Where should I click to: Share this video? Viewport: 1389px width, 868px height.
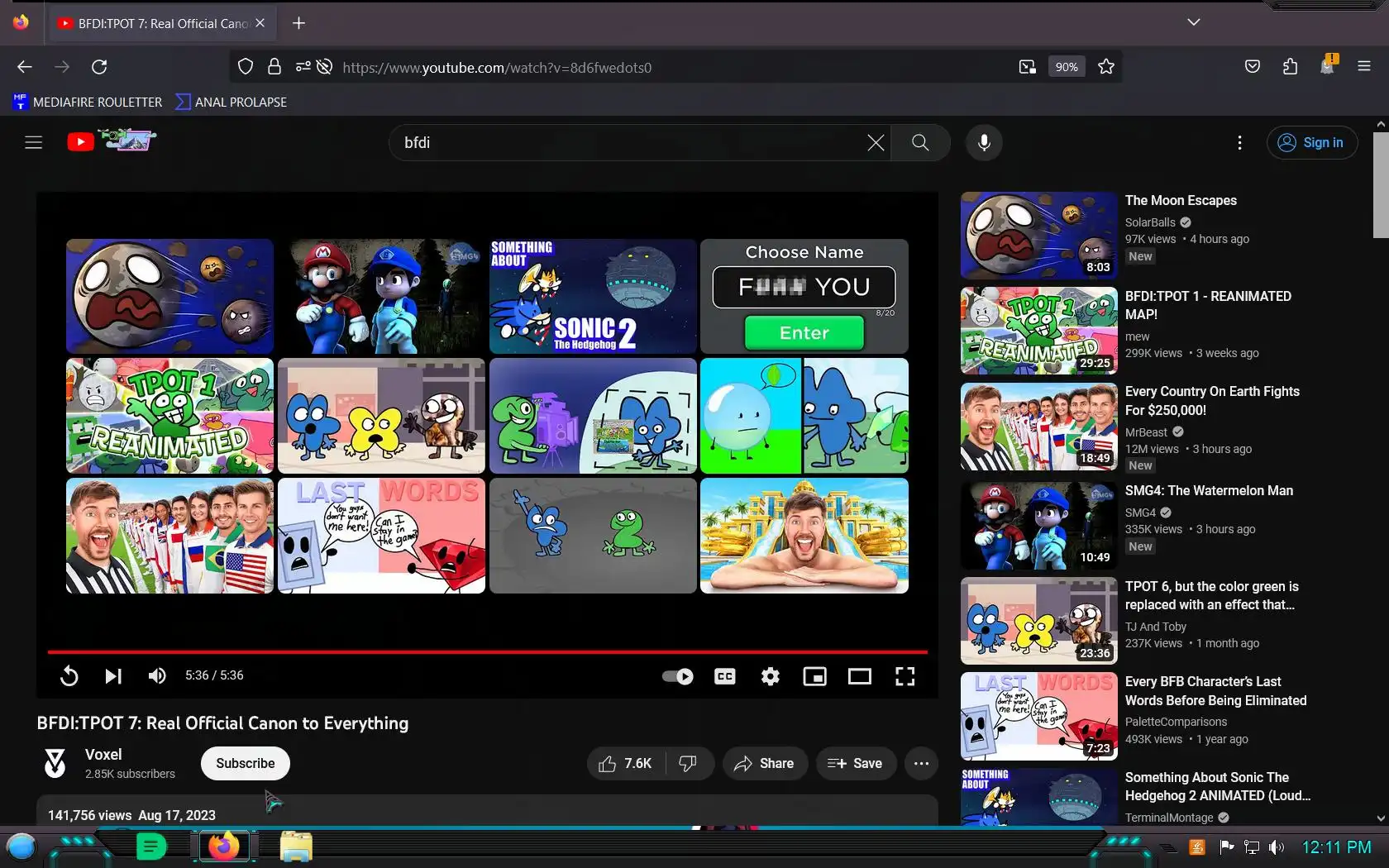click(x=765, y=764)
